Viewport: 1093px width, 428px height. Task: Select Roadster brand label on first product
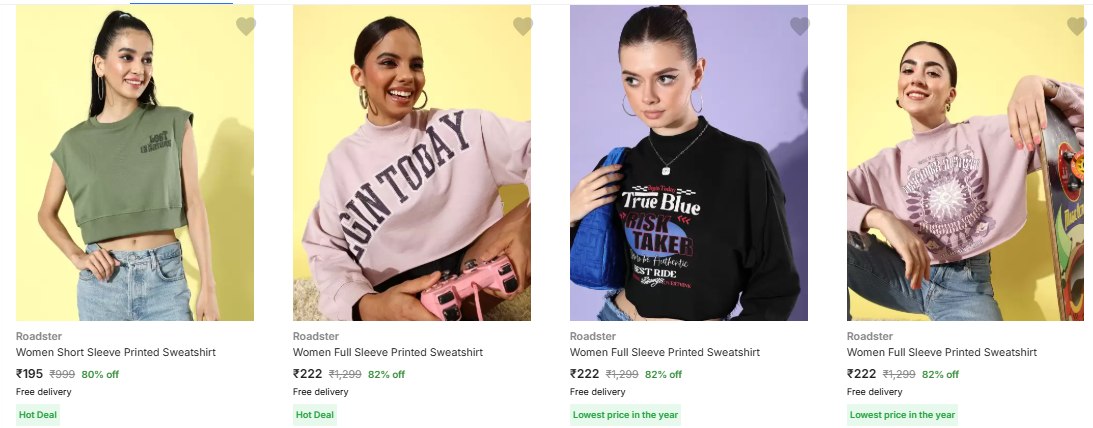pos(39,336)
